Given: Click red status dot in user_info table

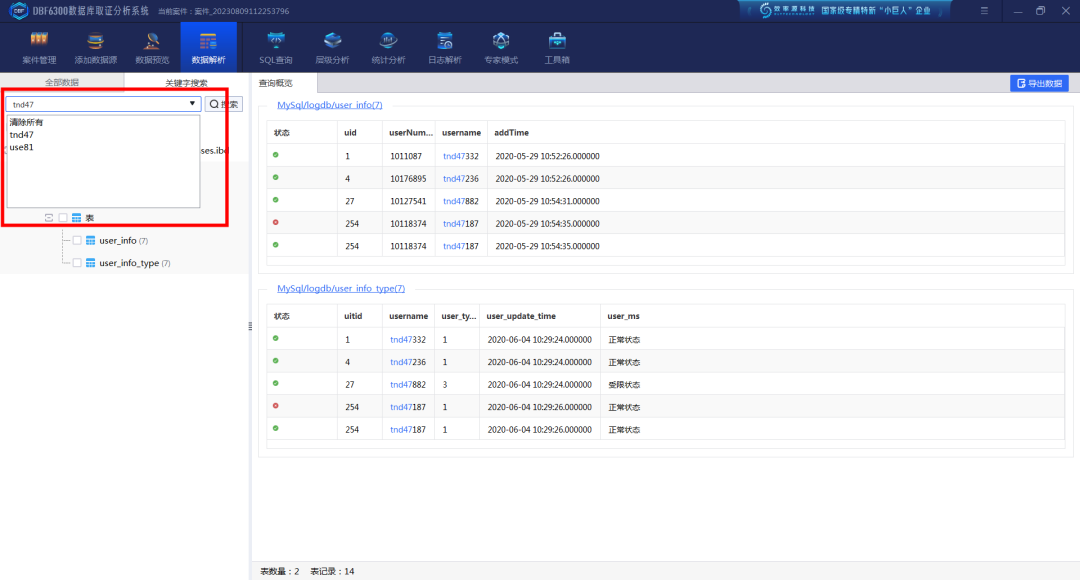Looking at the screenshot, I should click(276, 222).
